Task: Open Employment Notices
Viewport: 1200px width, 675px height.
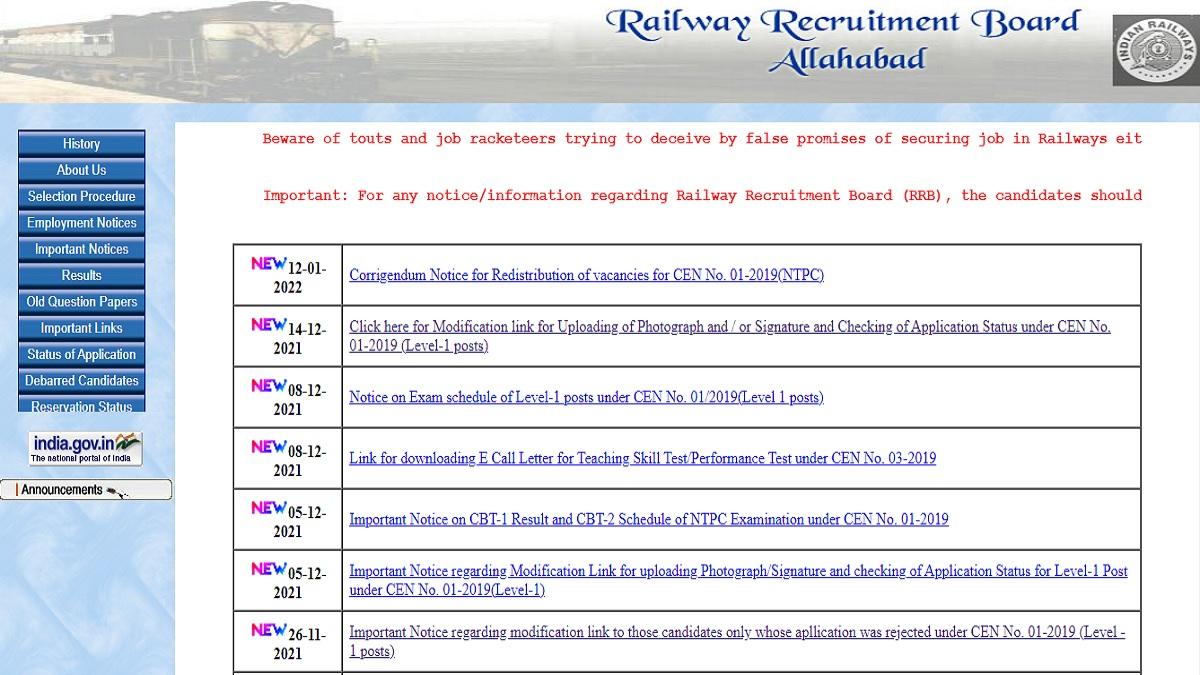Action: [81, 222]
